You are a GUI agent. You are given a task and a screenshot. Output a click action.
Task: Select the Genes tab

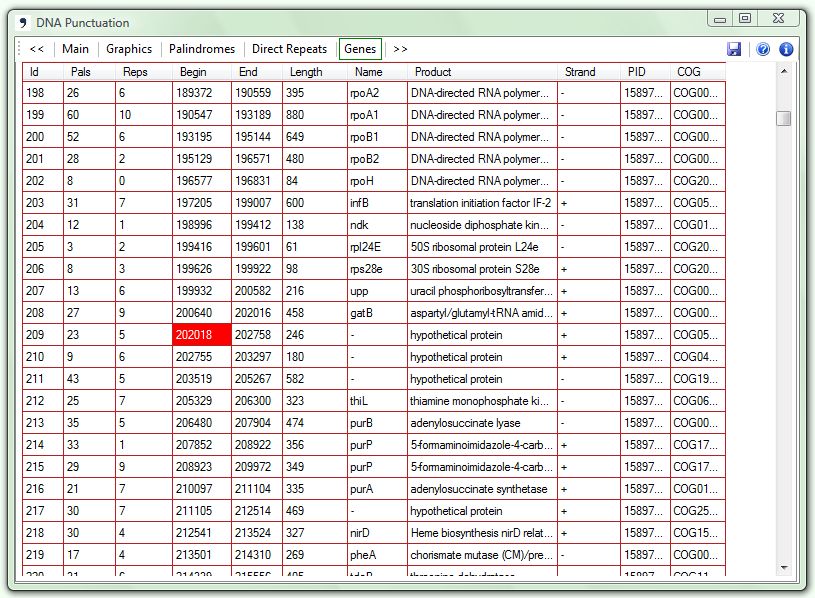tap(360, 49)
